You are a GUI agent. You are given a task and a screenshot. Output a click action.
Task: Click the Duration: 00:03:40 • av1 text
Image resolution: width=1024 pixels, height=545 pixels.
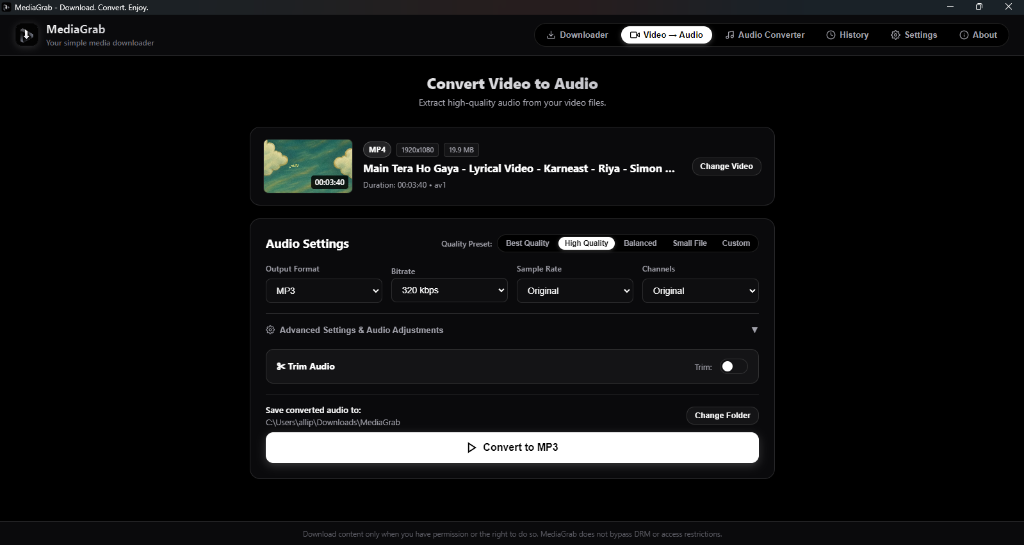click(x=404, y=185)
